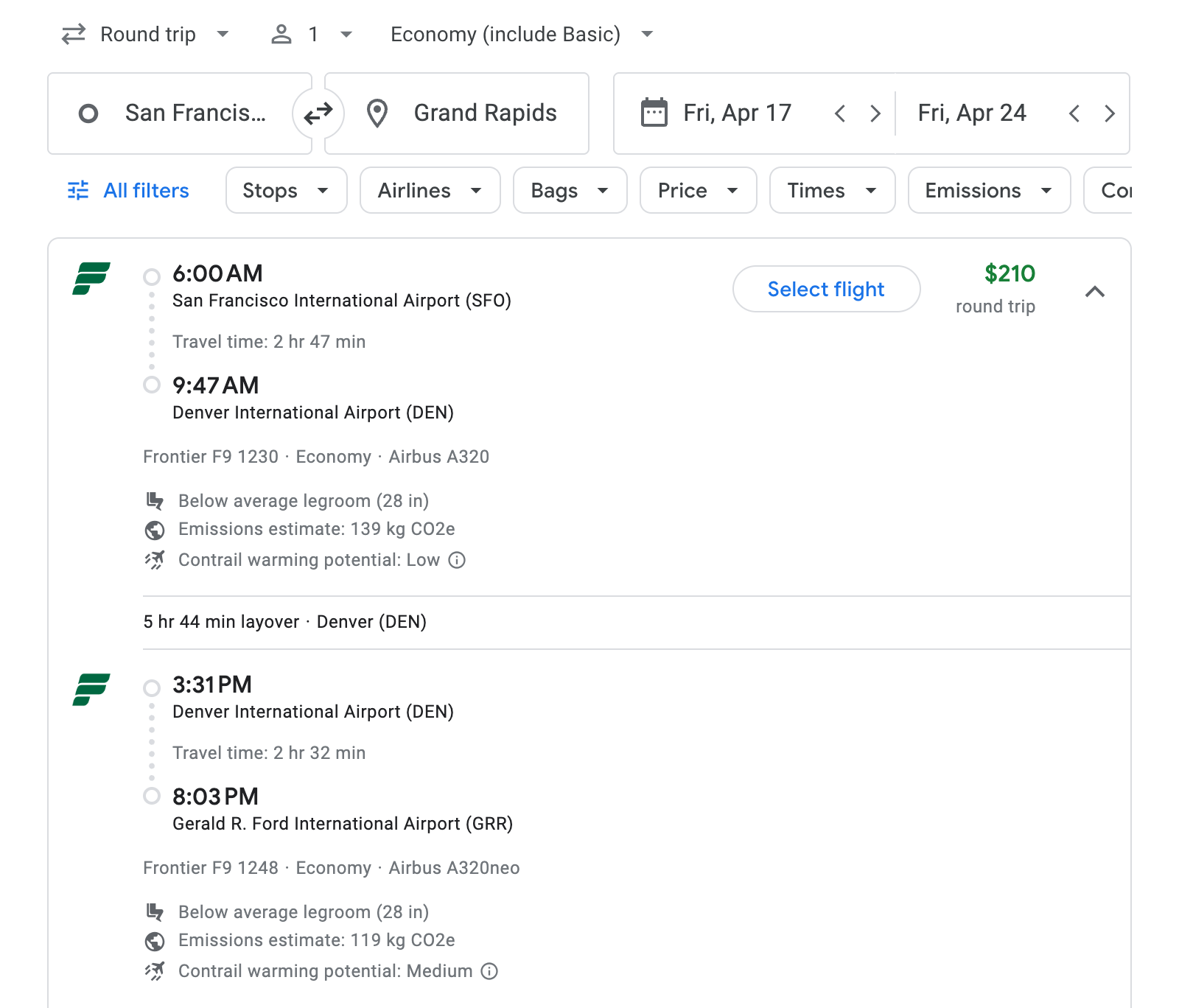Collapse the expanded flight details

[x=1096, y=292]
